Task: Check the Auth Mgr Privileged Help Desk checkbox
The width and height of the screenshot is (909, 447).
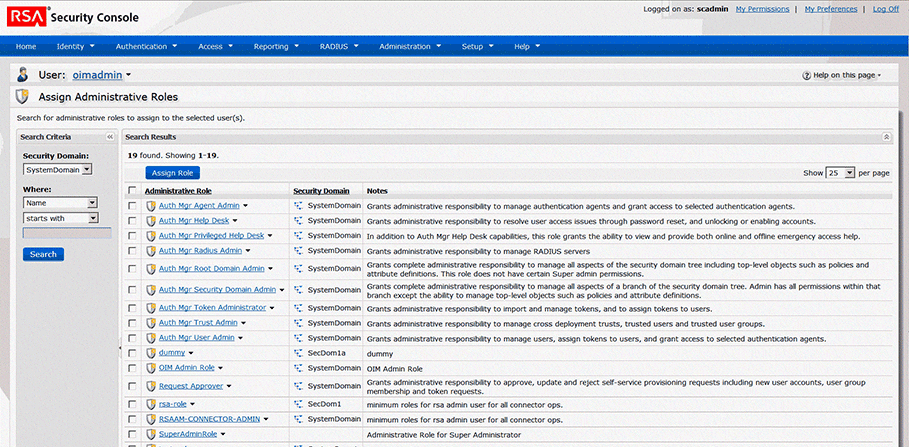Action: (133, 236)
